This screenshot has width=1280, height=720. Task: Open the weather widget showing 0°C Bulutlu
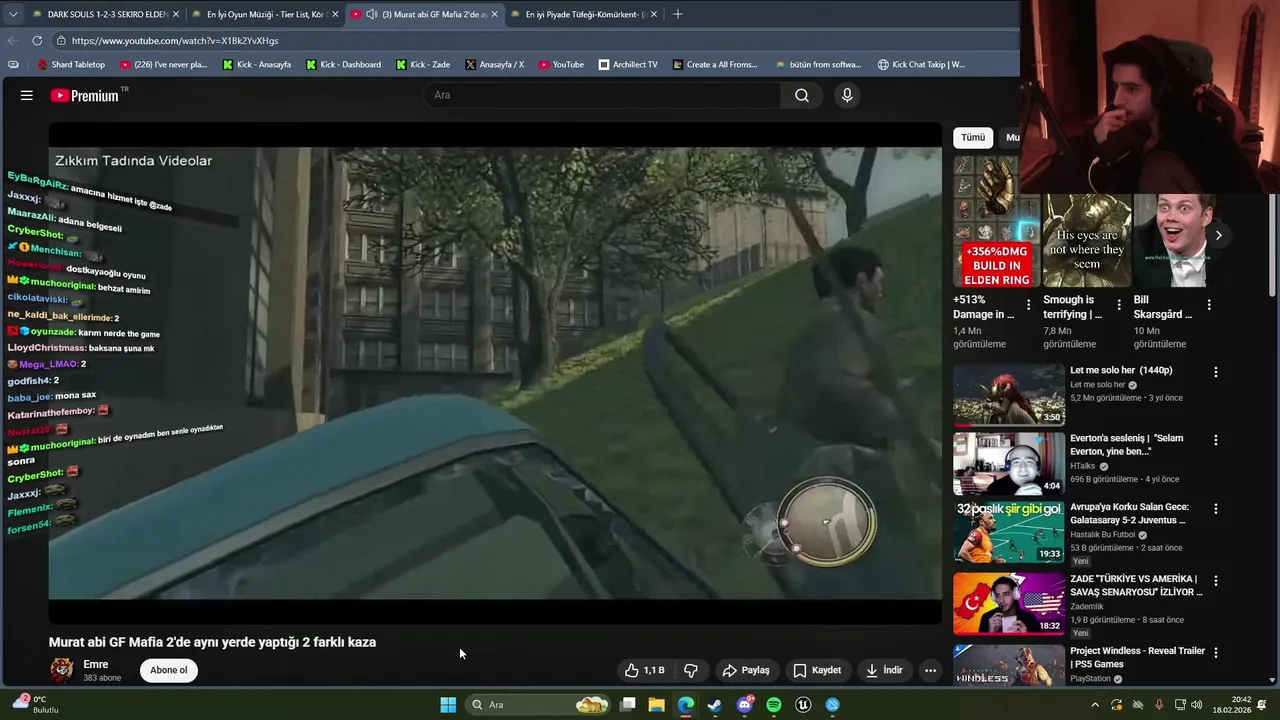point(35,704)
